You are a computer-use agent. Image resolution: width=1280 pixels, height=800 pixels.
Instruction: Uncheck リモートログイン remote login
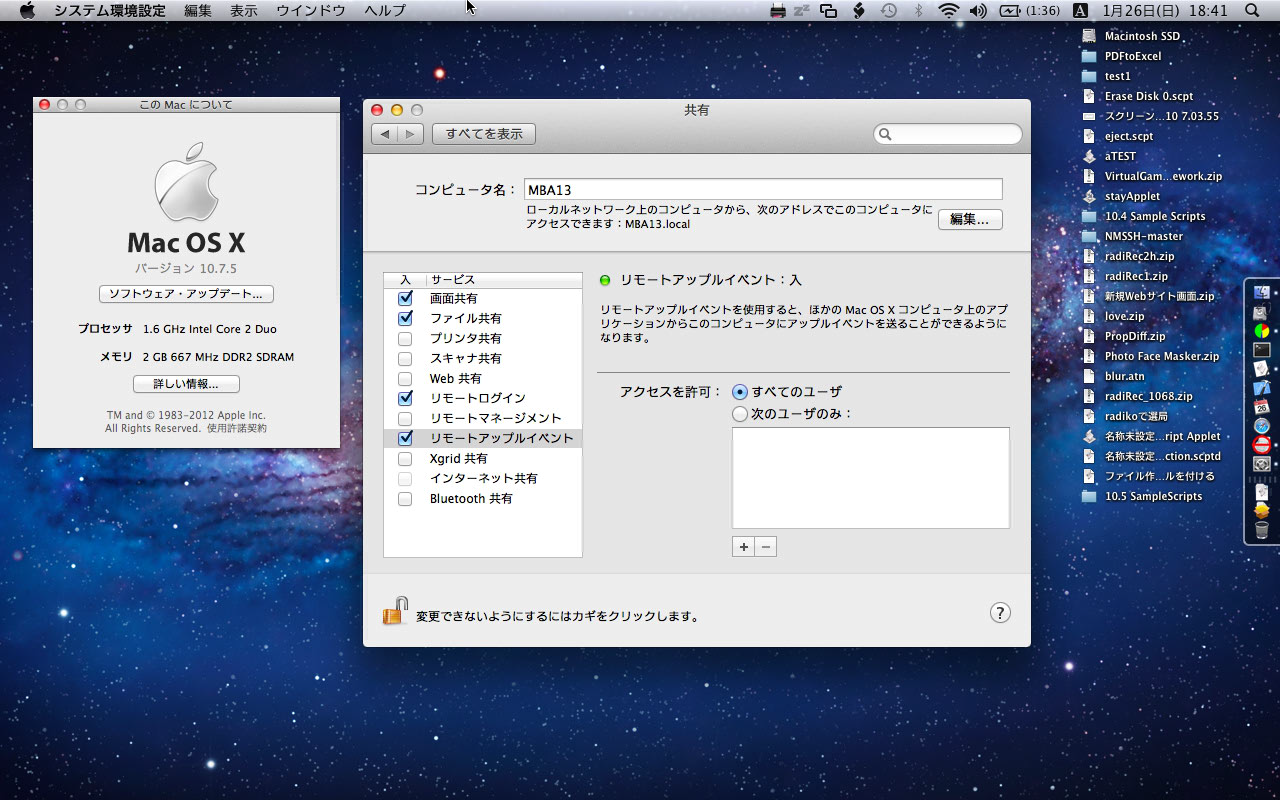pyautogui.click(x=405, y=398)
